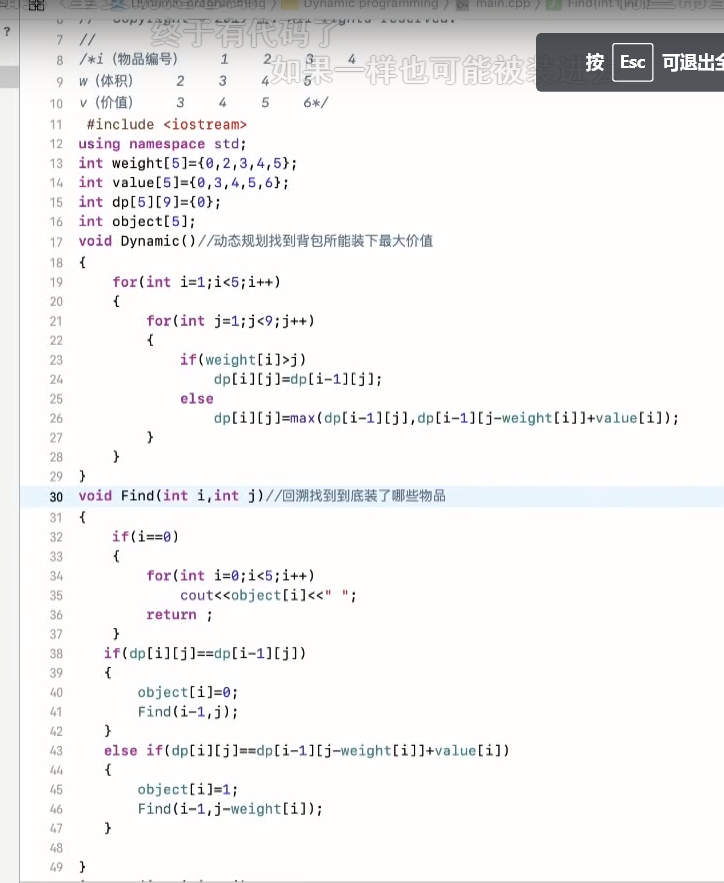
Task: Click the "object[i]=0;" assignment
Action: point(187,692)
